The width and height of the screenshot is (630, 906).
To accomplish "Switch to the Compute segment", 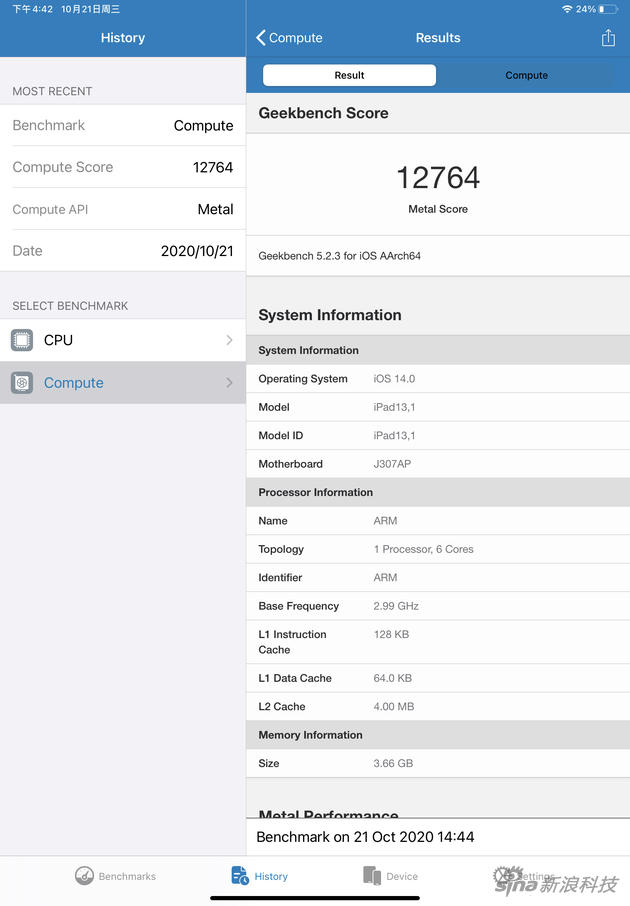I will tap(526, 75).
